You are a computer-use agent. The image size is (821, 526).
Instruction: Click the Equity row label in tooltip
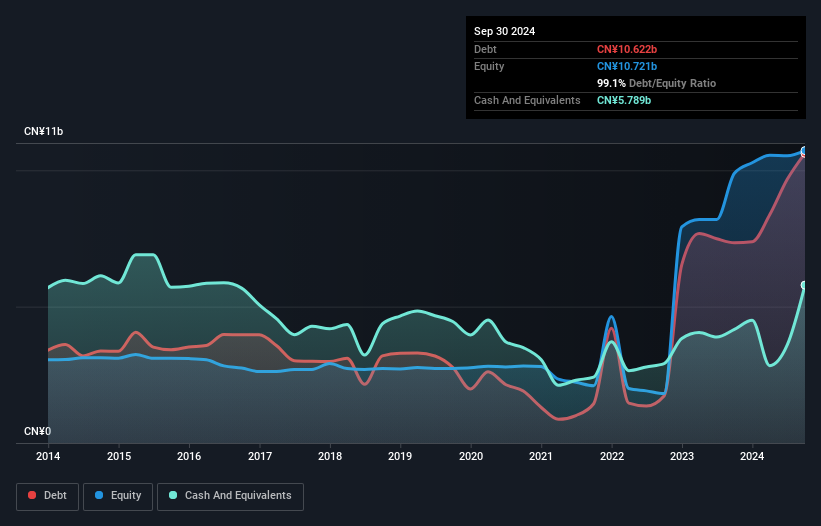pyautogui.click(x=489, y=66)
